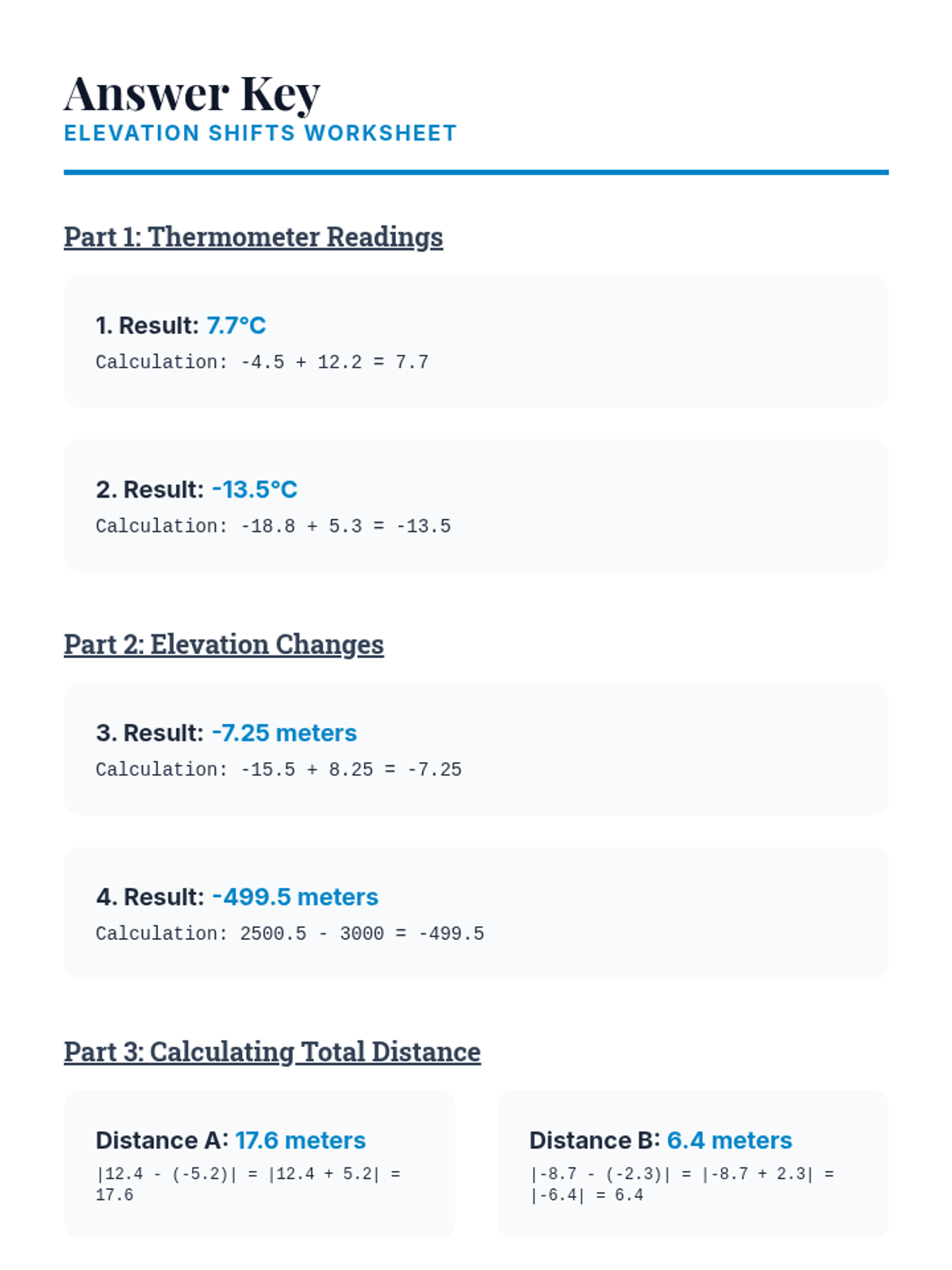Click calculation -18.8 + 5.3 = -13.5
952x1270 pixels.
click(273, 526)
